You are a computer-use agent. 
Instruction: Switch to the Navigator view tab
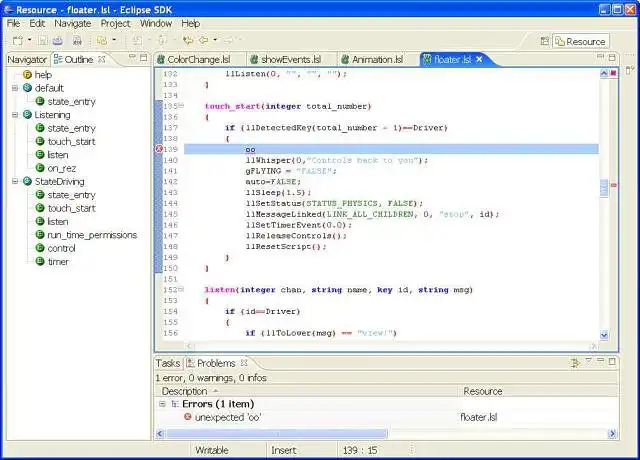27,60
